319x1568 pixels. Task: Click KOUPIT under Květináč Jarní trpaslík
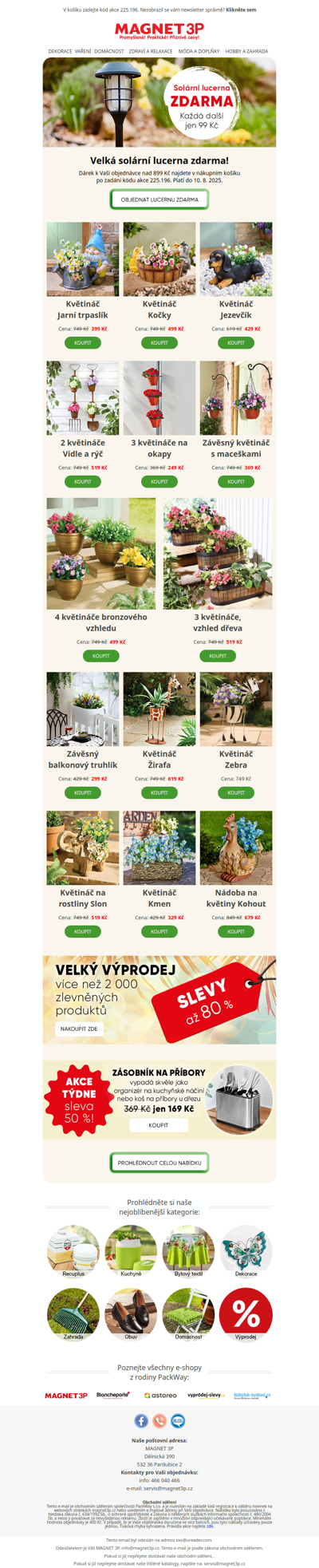(83, 342)
